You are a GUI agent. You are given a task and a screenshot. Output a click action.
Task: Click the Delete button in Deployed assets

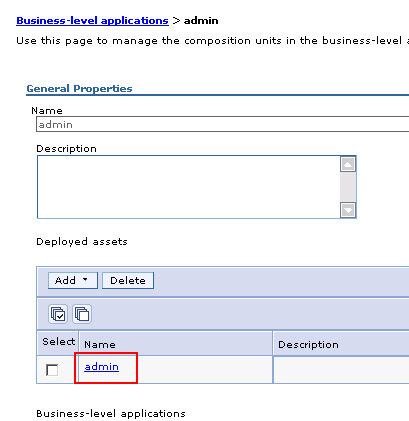click(128, 280)
